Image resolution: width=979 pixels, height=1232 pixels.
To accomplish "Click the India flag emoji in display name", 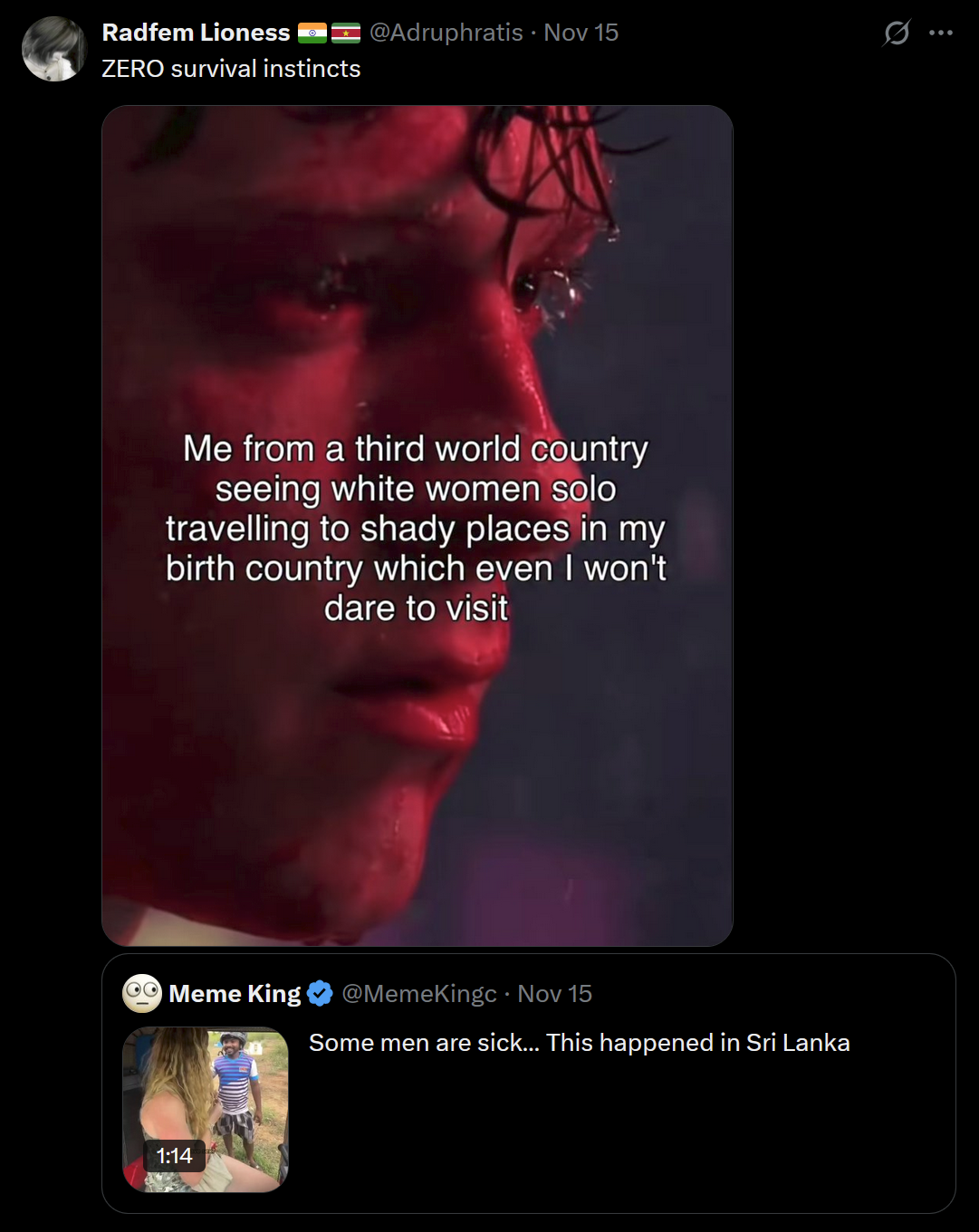I will tap(312, 33).
